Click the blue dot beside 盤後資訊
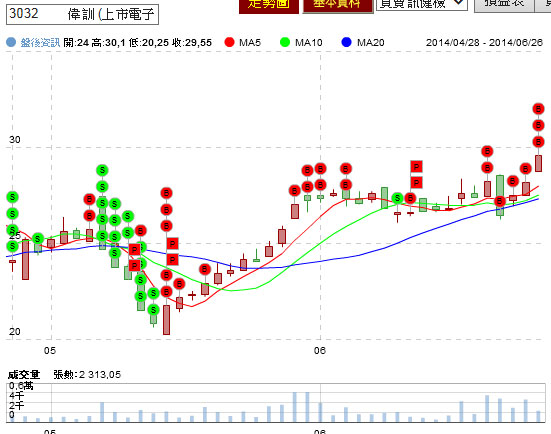The height and width of the screenshot is (434, 551). (11, 43)
